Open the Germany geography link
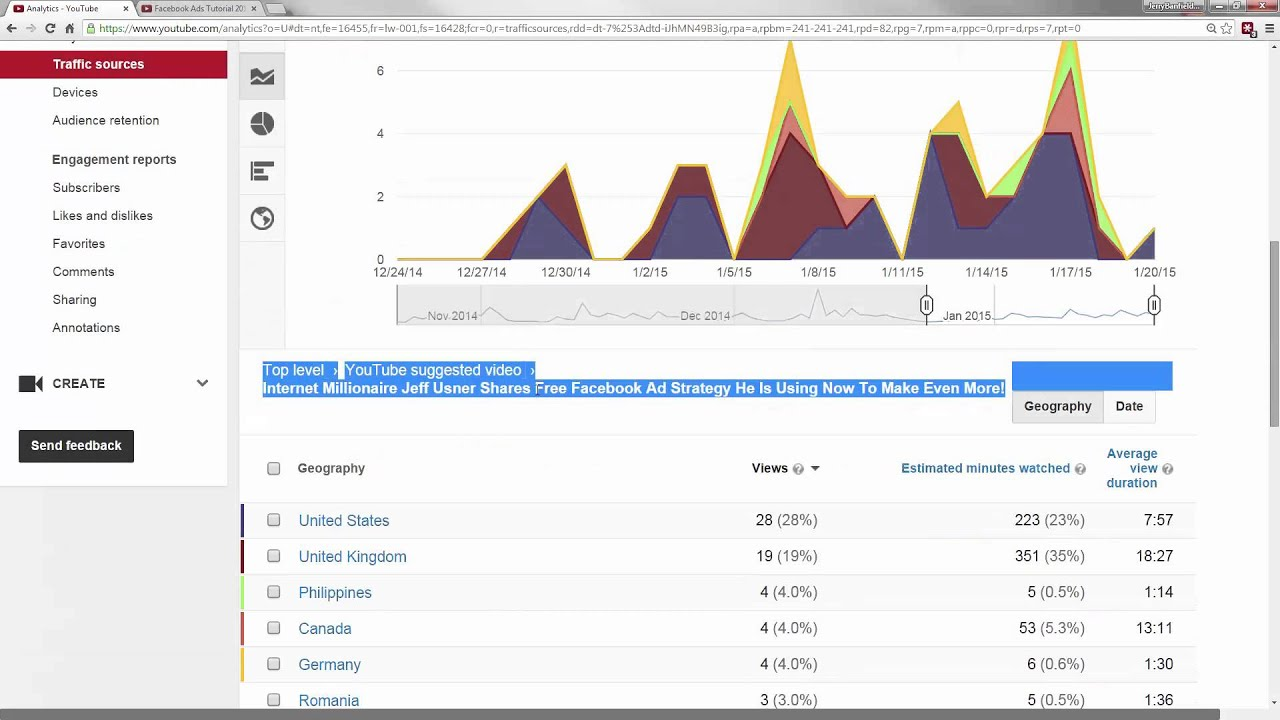The width and height of the screenshot is (1280, 720). pyautogui.click(x=329, y=665)
